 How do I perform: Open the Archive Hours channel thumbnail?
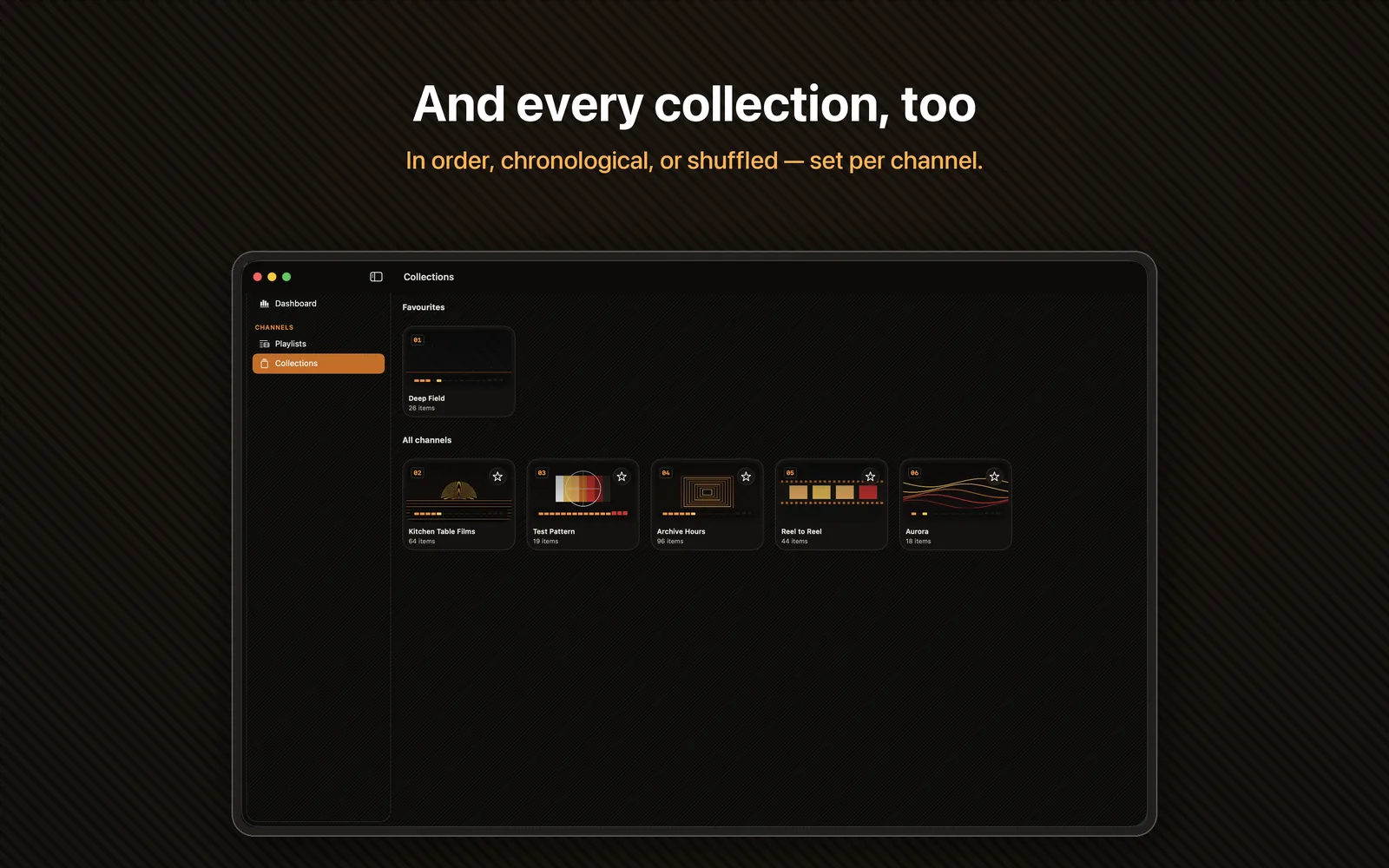click(707, 491)
